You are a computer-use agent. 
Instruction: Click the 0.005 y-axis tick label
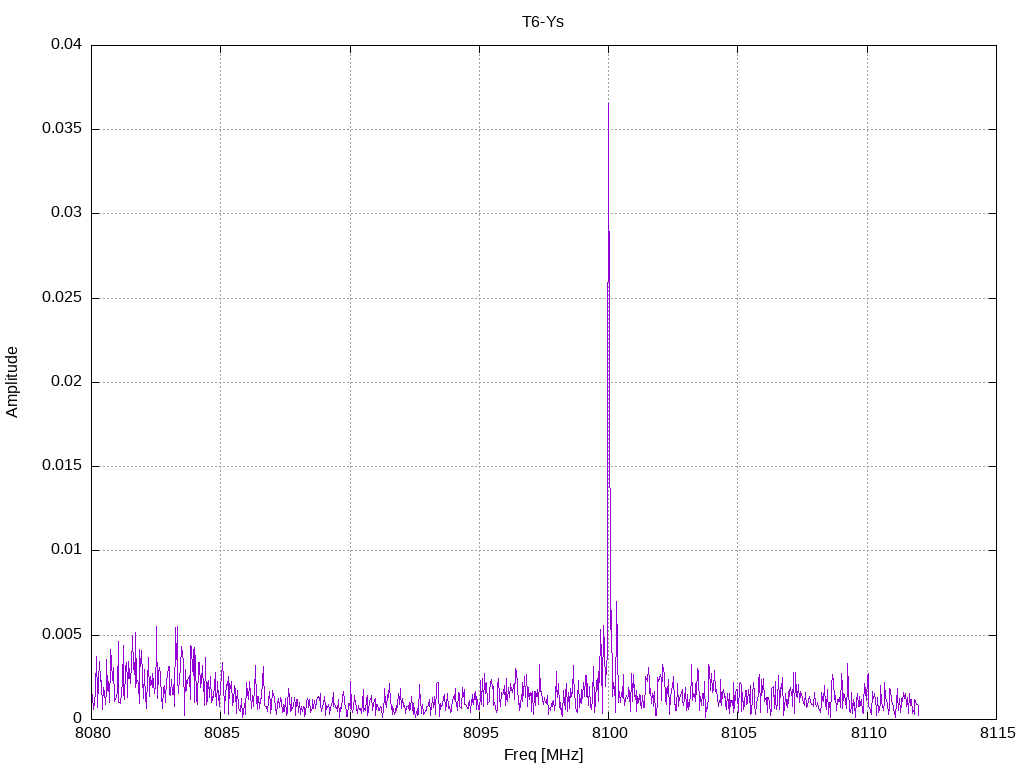point(62,635)
